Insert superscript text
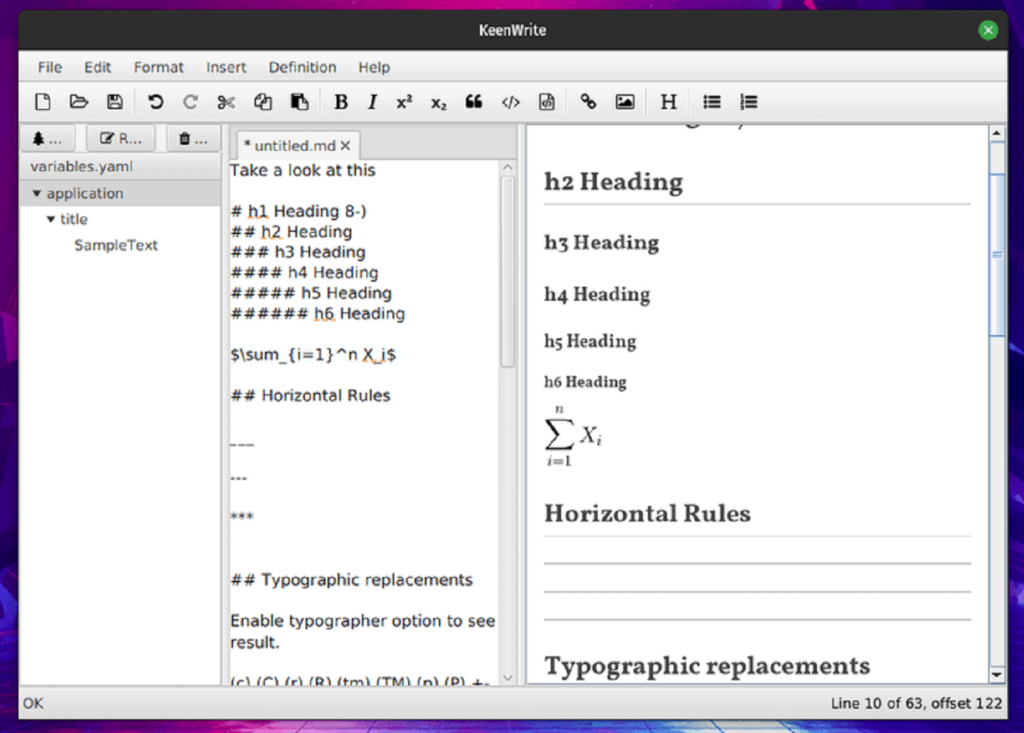Viewport: 1024px width, 733px height. [x=403, y=101]
